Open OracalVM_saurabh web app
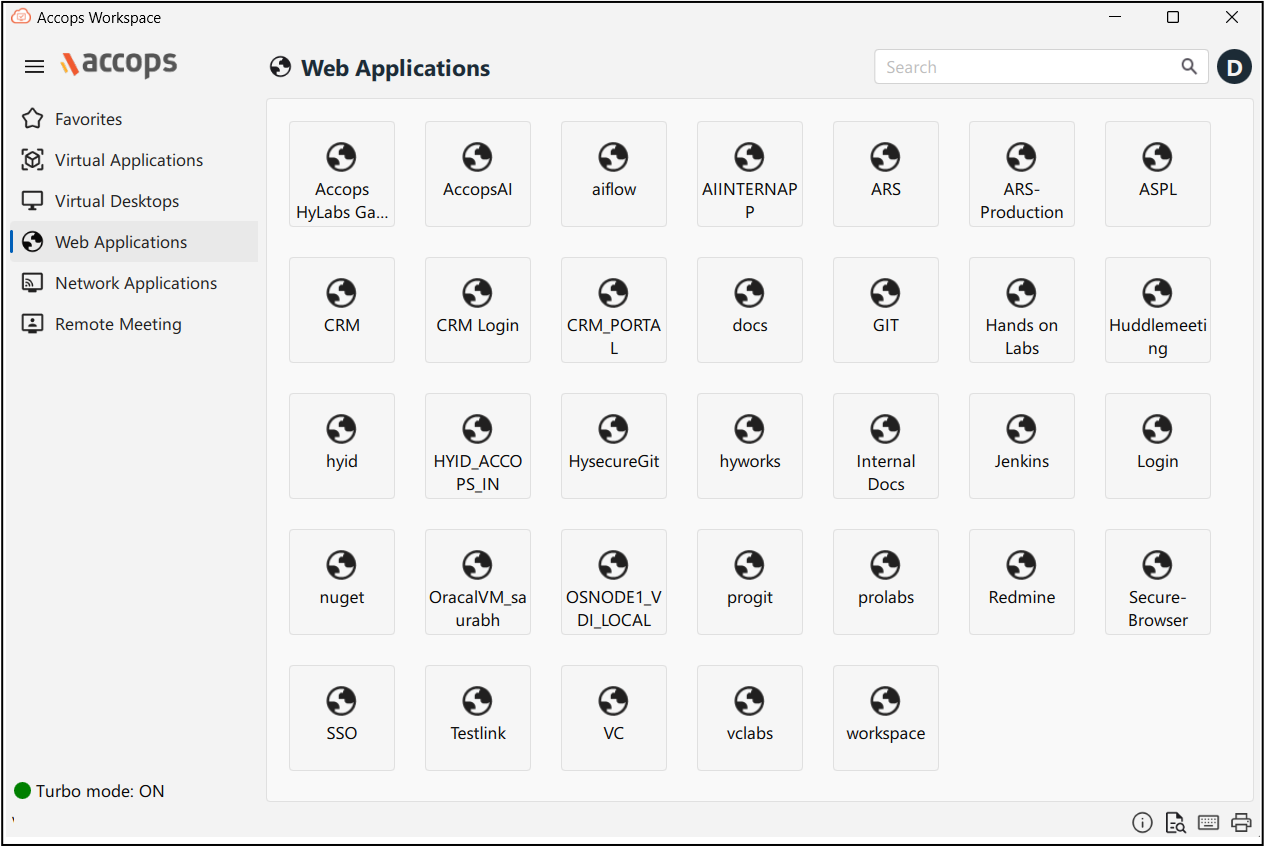Viewport: 1264px width, 847px height. (x=478, y=582)
